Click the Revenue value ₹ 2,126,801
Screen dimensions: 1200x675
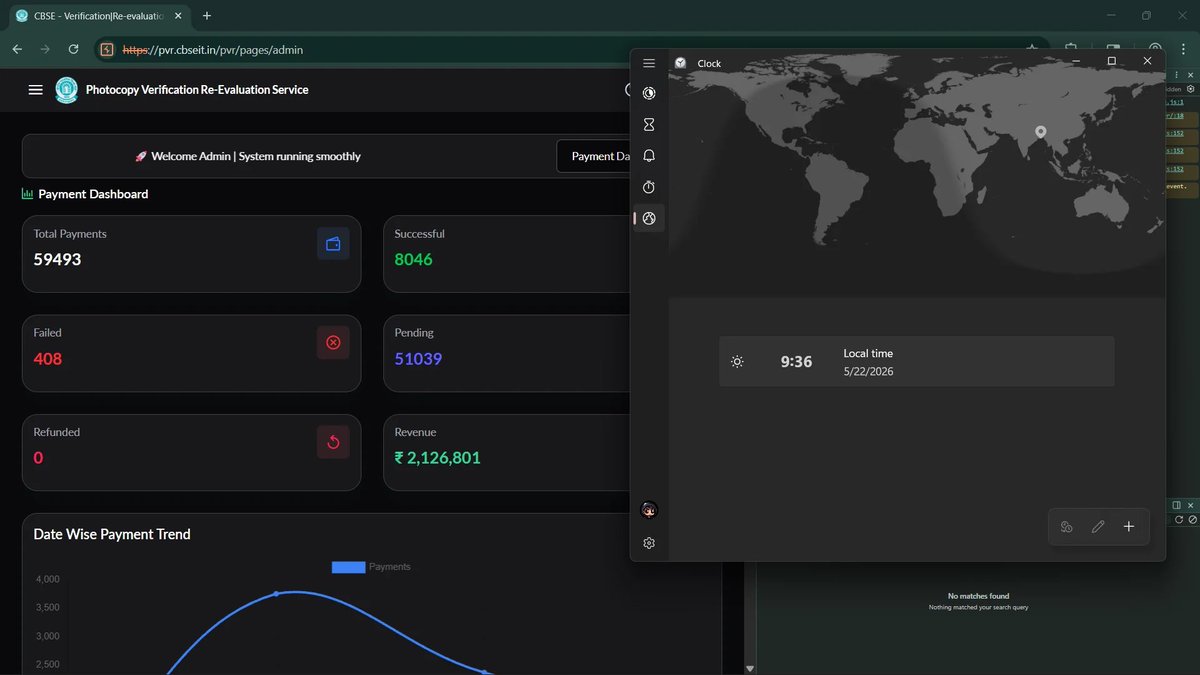(437, 457)
